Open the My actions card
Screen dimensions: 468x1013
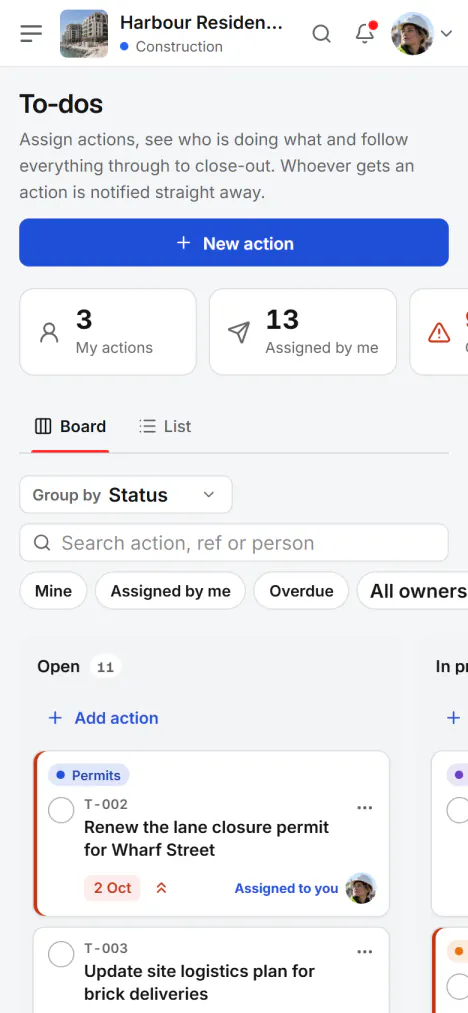[108, 332]
